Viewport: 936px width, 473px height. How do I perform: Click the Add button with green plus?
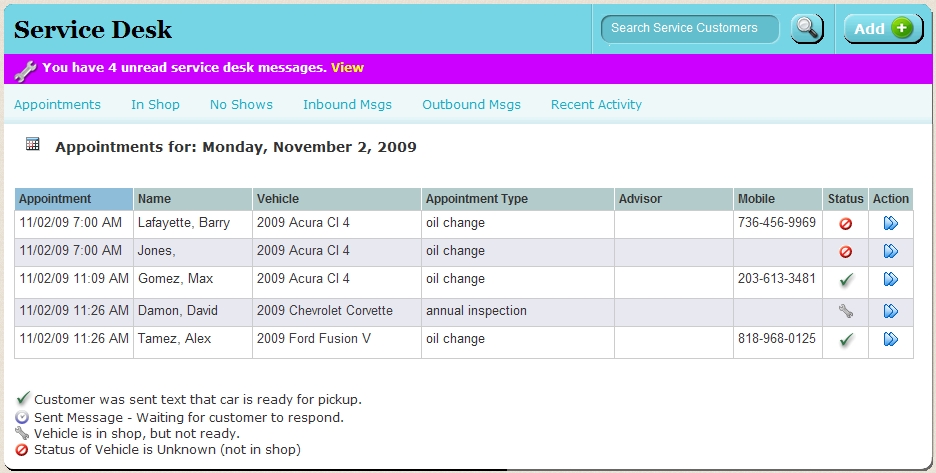point(883,29)
